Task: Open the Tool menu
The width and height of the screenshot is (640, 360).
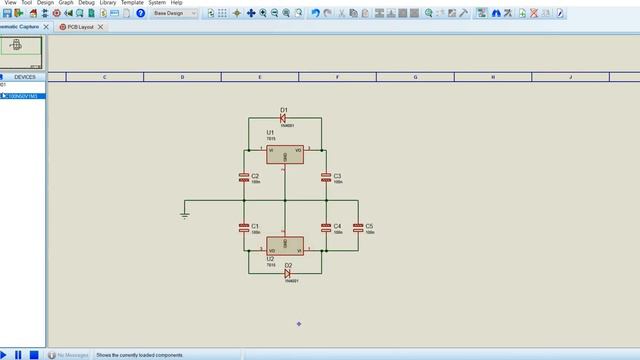Action: (27, 2)
